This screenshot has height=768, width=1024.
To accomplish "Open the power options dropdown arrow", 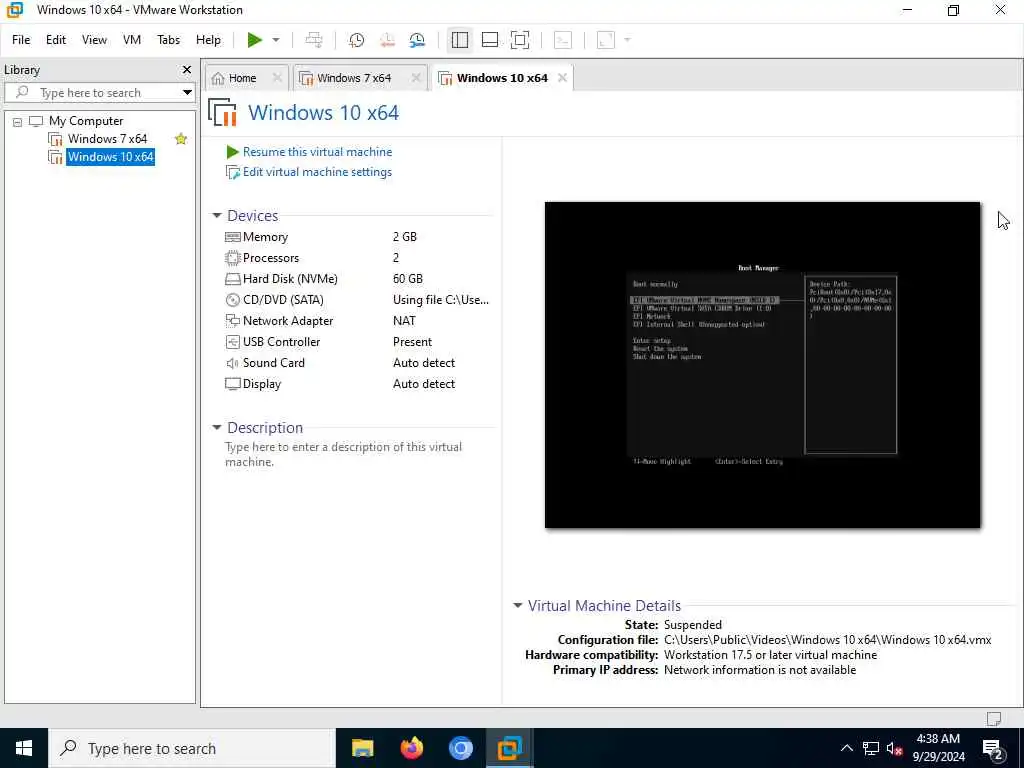I will tap(276, 40).
